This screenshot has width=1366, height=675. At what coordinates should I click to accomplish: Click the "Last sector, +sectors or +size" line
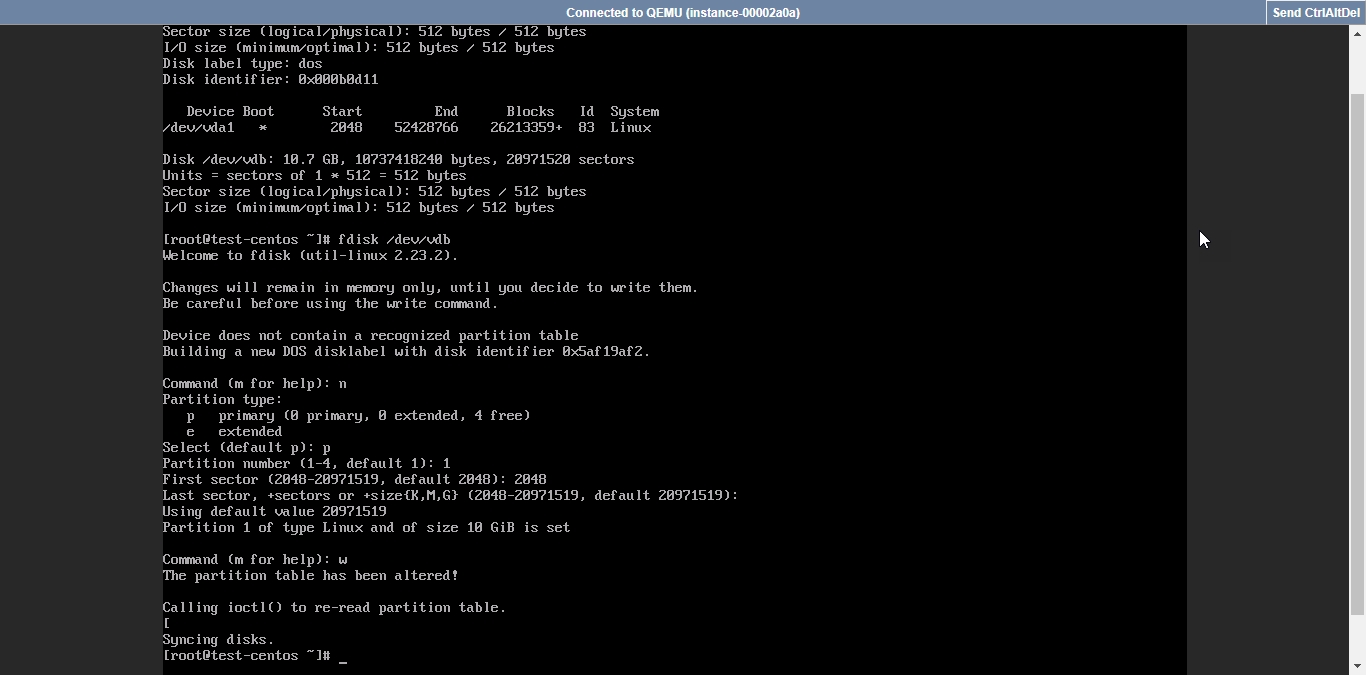coord(450,496)
